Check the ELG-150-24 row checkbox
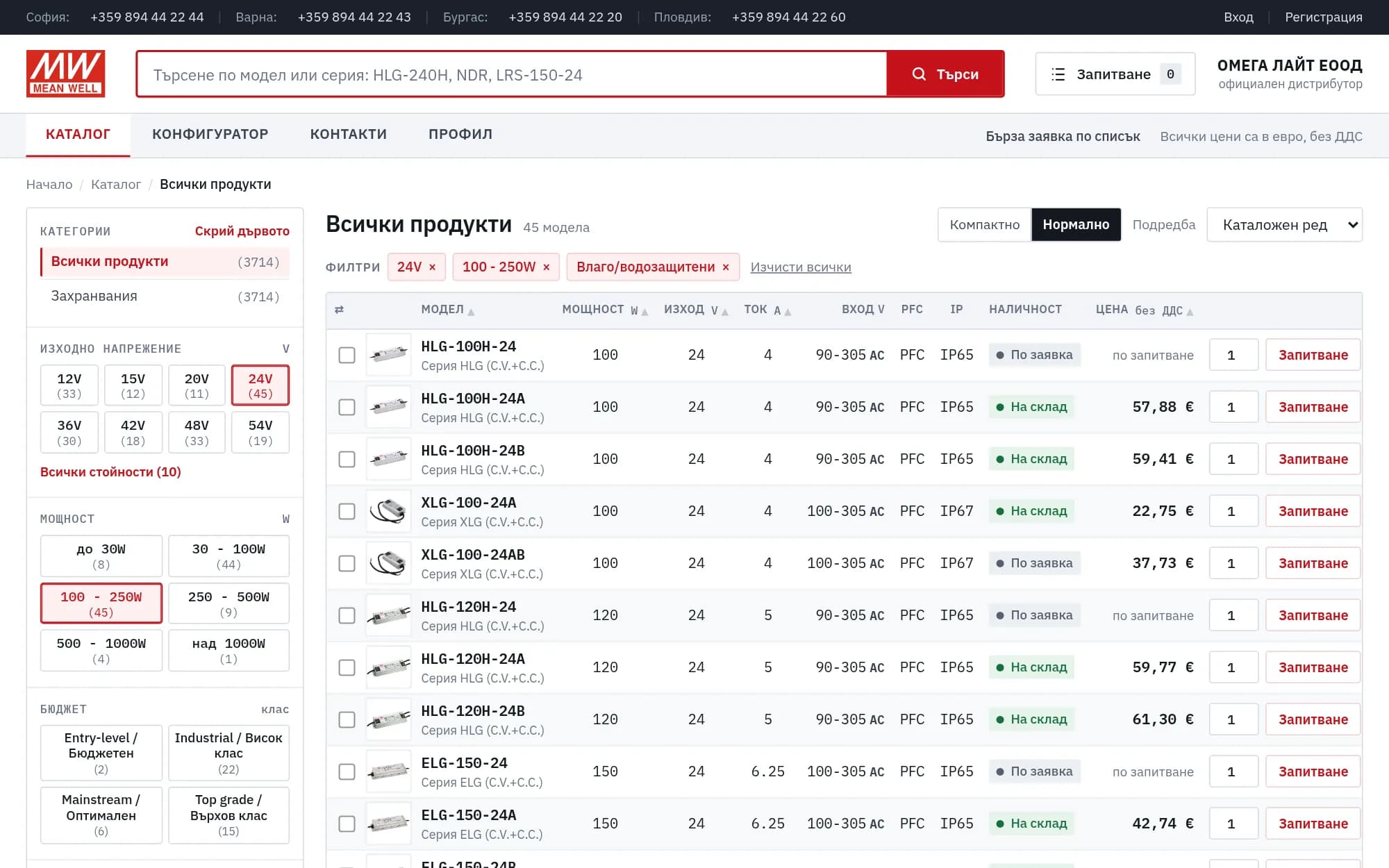The image size is (1389, 868). tap(347, 771)
